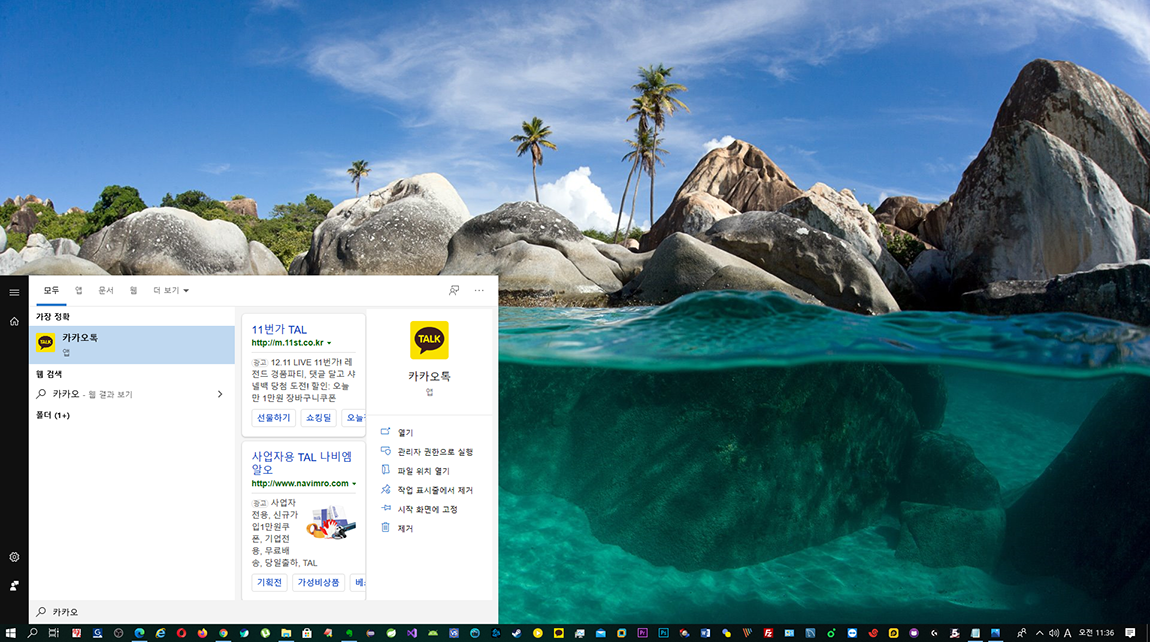Open Adobe Premiere Pro from the taskbar
This screenshot has width=1150, height=642.
pyautogui.click(x=642, y=632)
